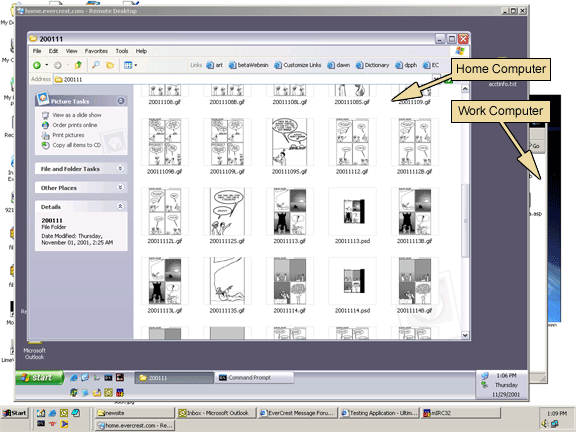Viewport: 576px width, 432px height.
Task: Open the EC link
Action: point(431,65)
